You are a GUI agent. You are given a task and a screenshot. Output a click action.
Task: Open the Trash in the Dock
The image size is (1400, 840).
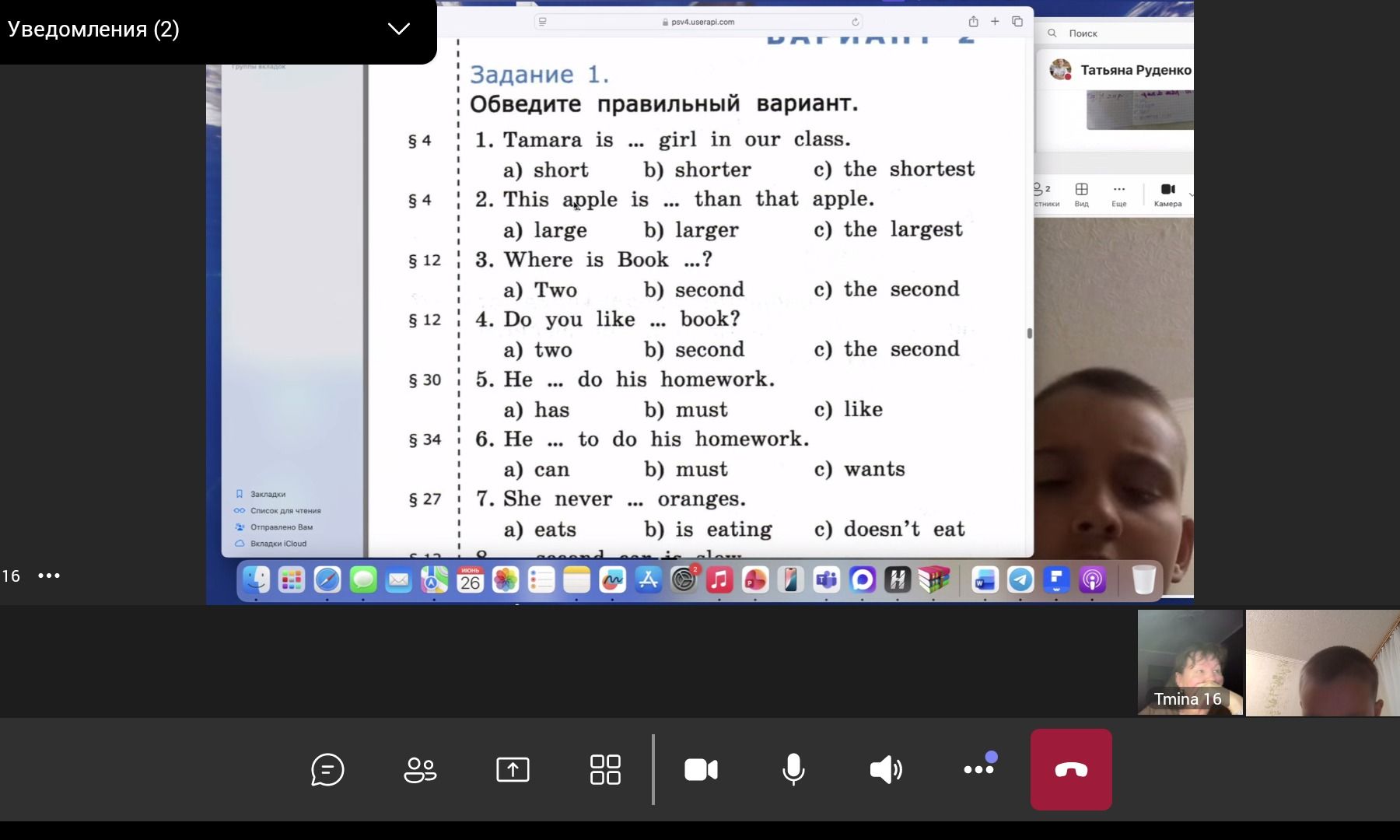point(1143,579)
